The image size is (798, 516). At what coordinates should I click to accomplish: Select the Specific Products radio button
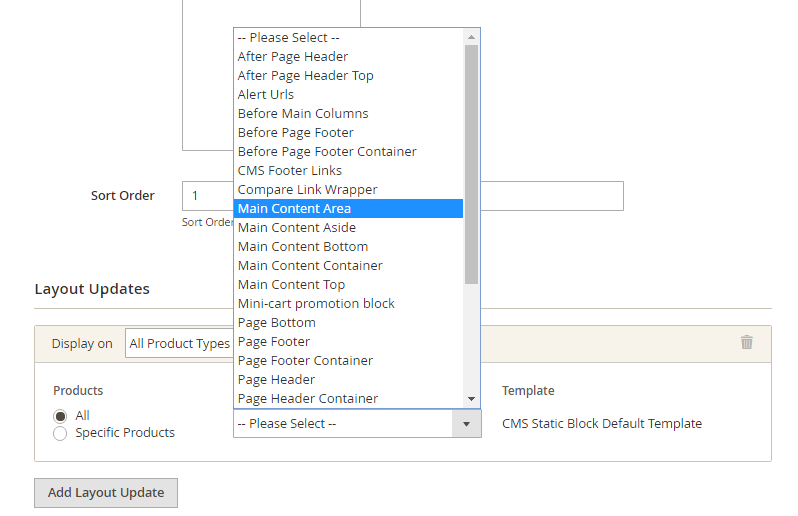[x=60, y=434]
